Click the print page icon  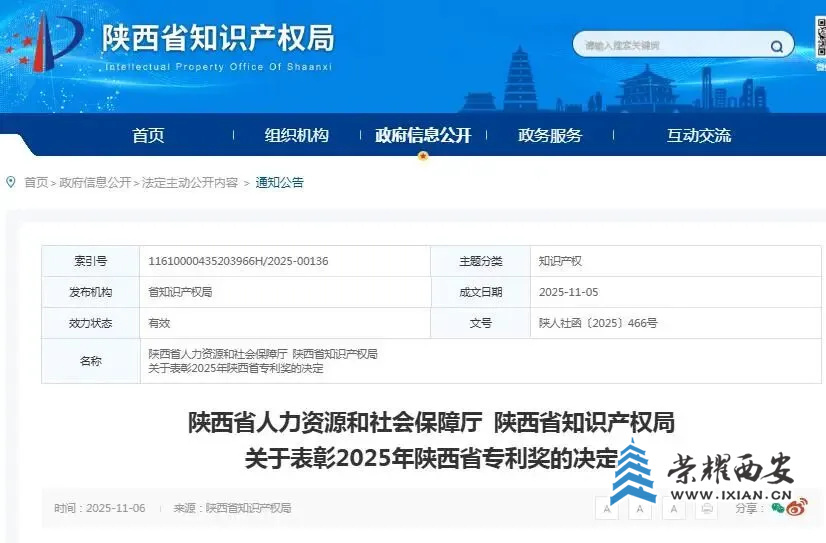(708, 509)
